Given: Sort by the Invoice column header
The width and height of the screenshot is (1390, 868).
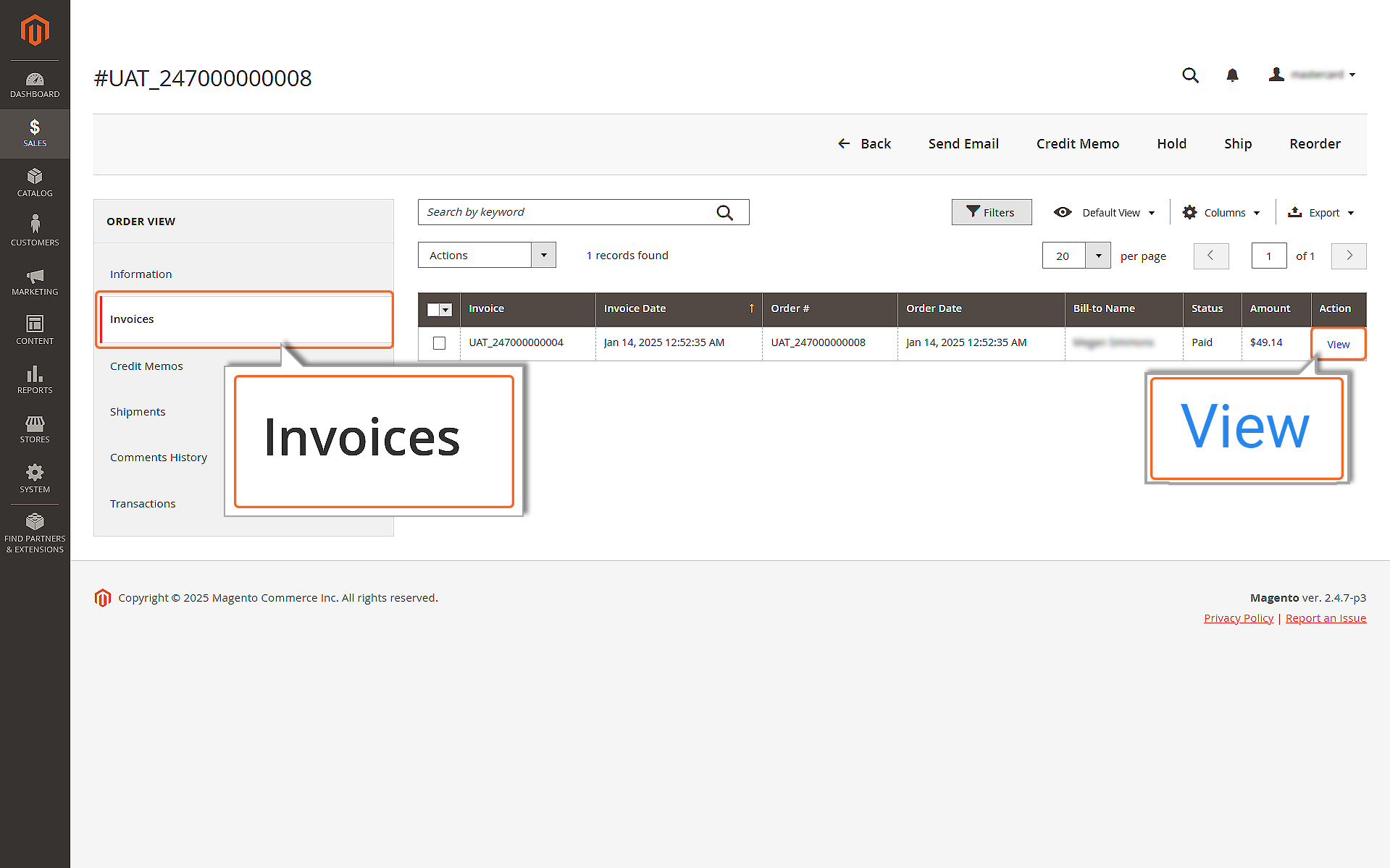Looking at the screenshot, I should (x=528, y=308).
